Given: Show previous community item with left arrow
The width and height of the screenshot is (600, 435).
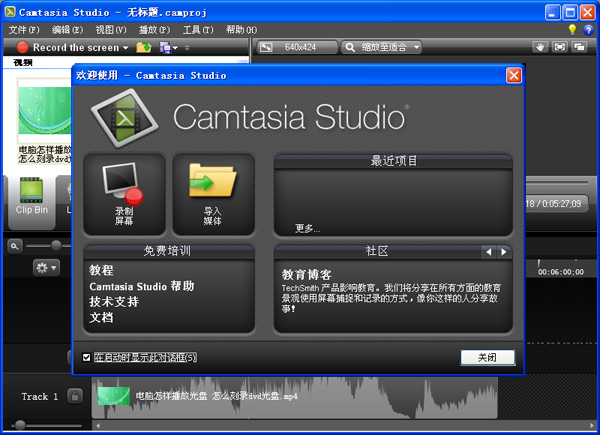Looking at the screenshot, I should (488, 252).
